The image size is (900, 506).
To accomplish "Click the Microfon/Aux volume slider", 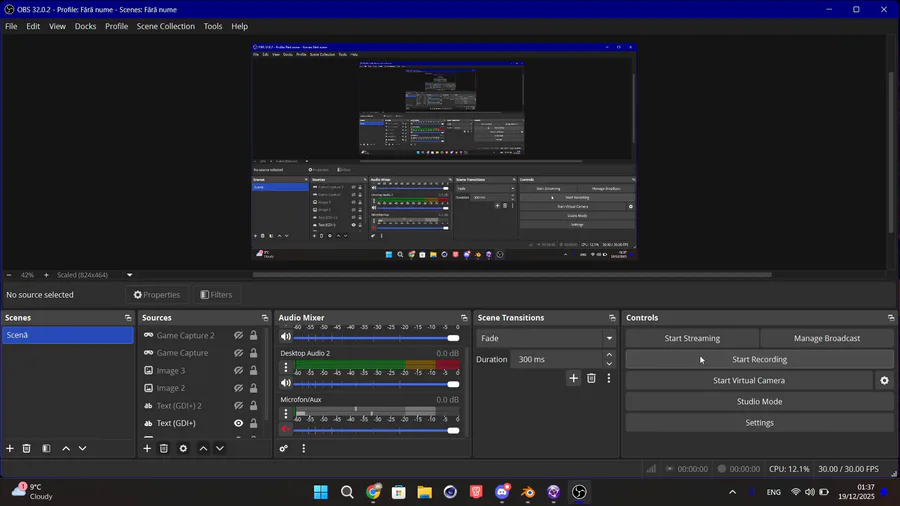I will [377, 430].
